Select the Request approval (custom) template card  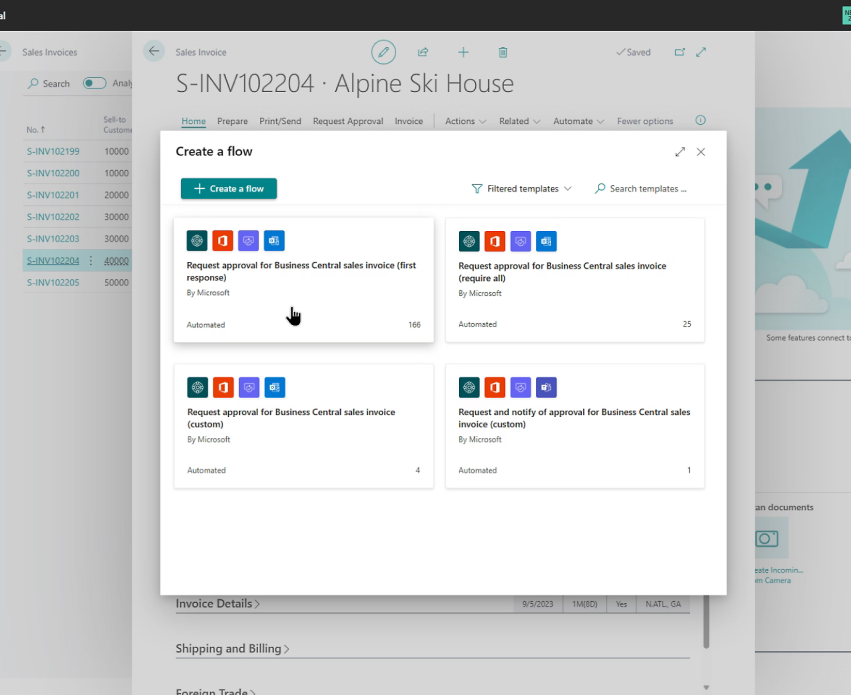[303, 426]
